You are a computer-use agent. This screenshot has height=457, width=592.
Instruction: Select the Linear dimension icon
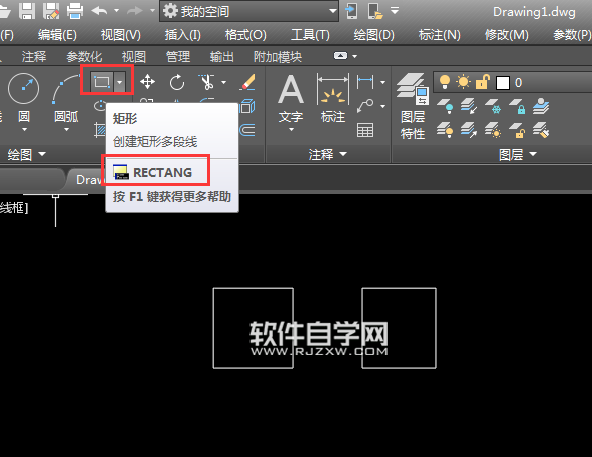click(x=365, y=82)
